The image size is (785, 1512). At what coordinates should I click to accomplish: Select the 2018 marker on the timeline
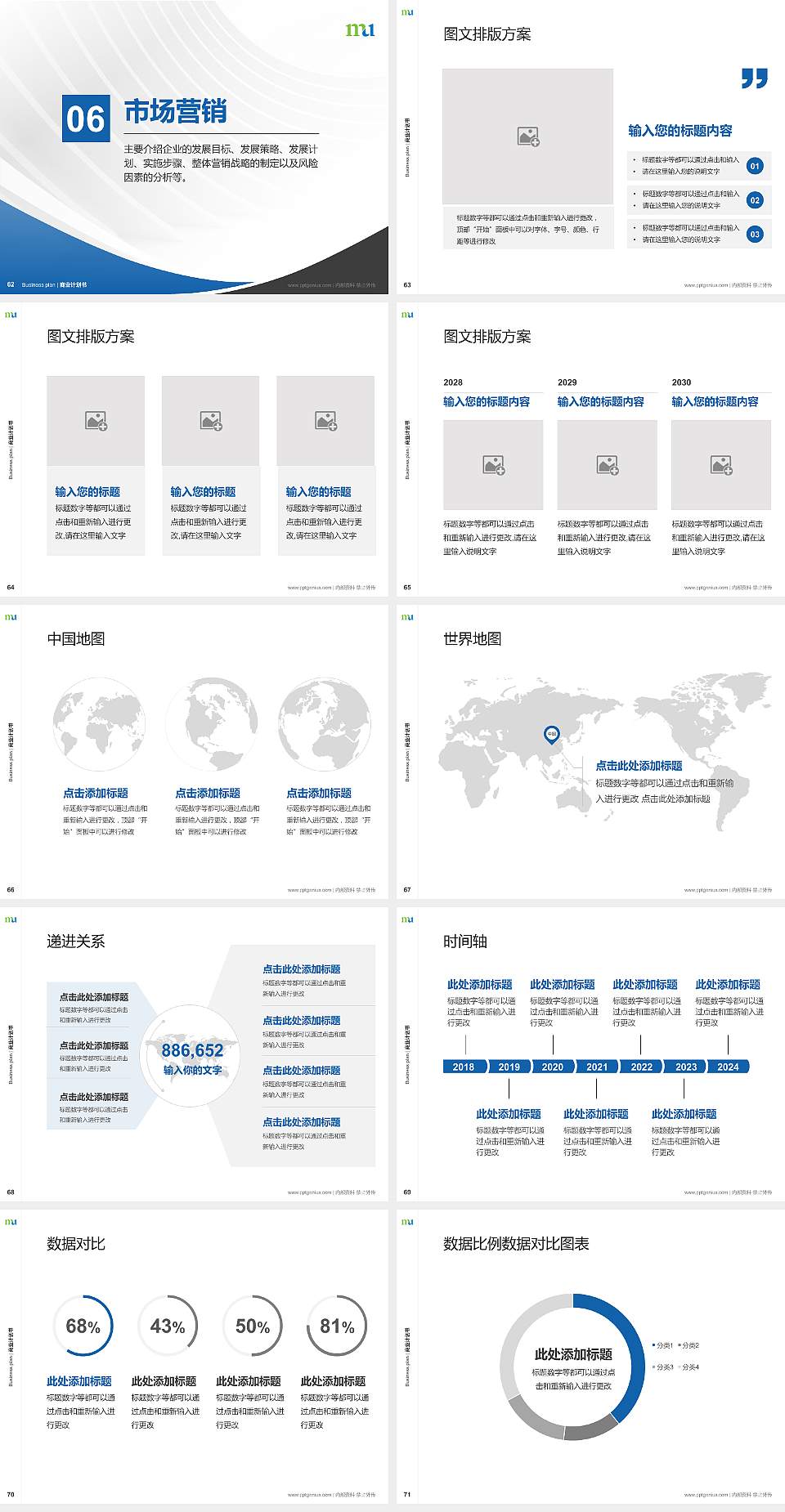(x=463, y=1067)
